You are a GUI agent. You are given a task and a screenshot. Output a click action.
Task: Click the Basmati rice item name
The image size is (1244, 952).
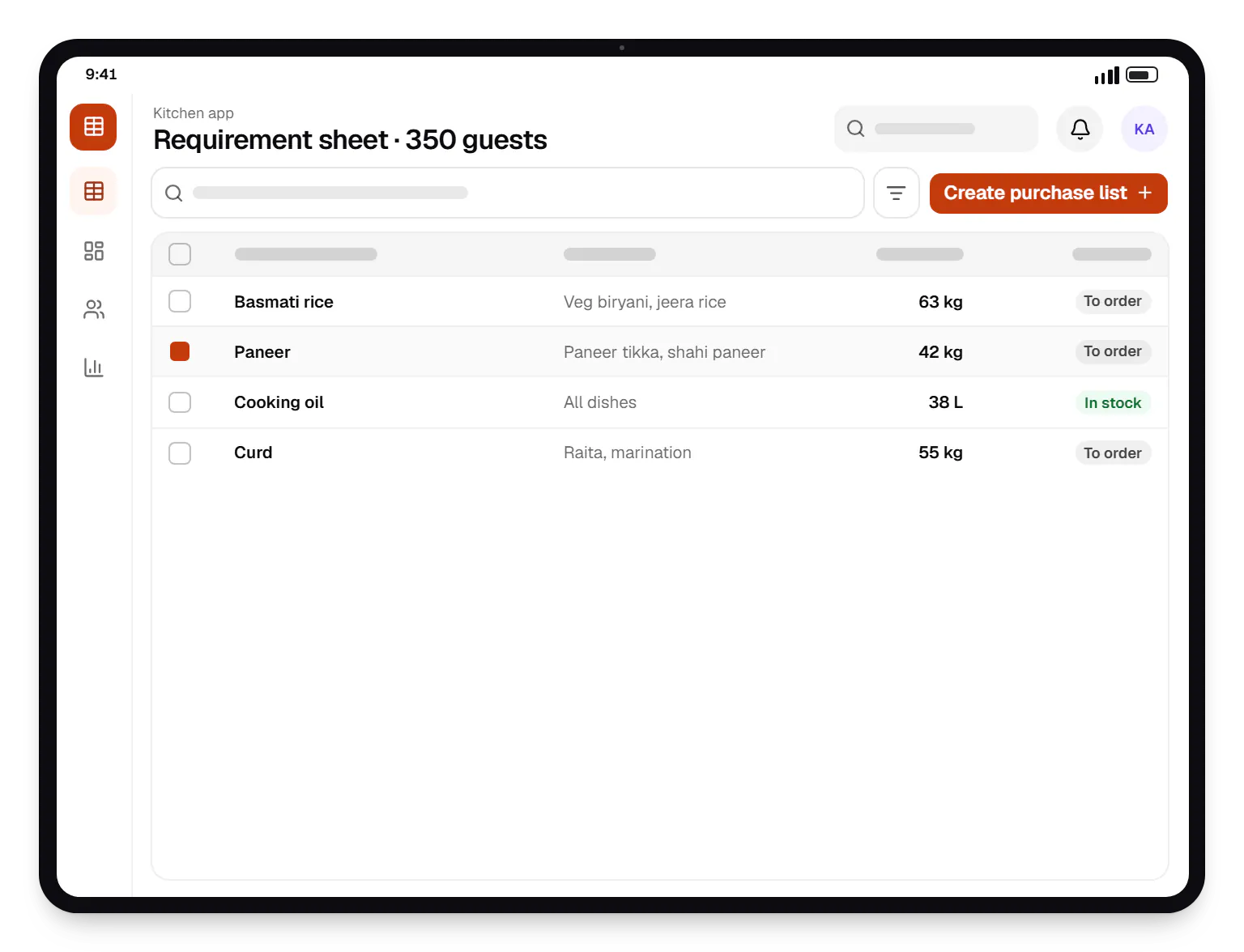point(283,302)
